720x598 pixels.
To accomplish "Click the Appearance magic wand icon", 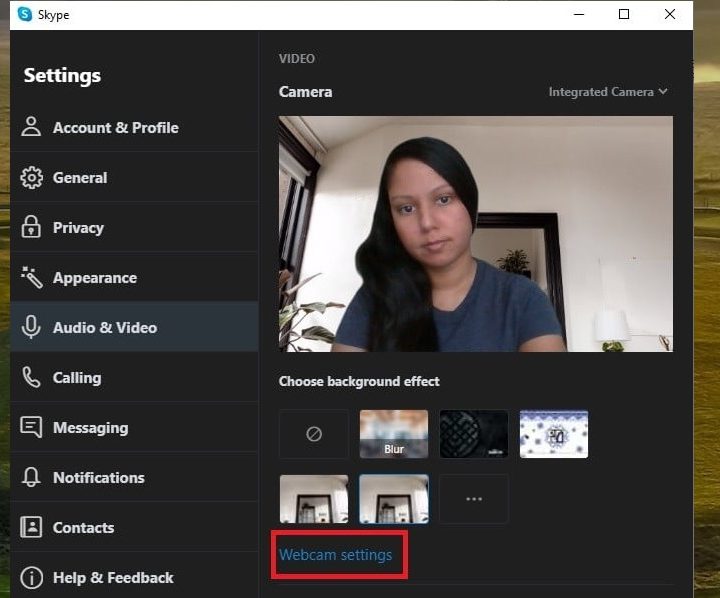I will tap(31, 277).
